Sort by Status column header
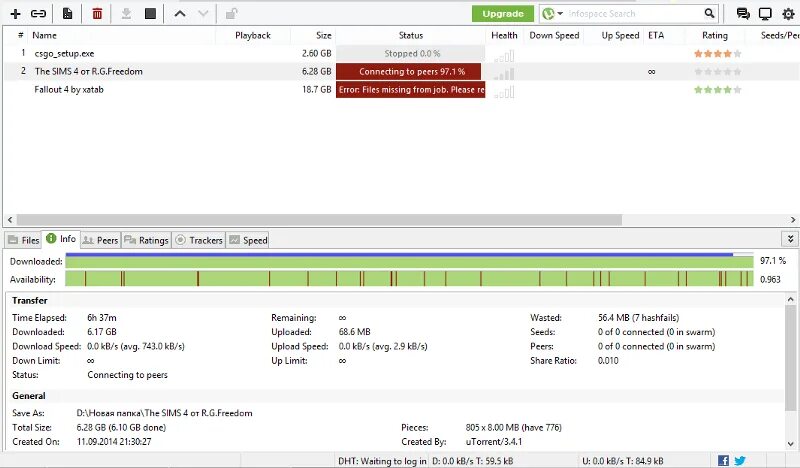Screen dimensions: 800x468 point(411,35)
